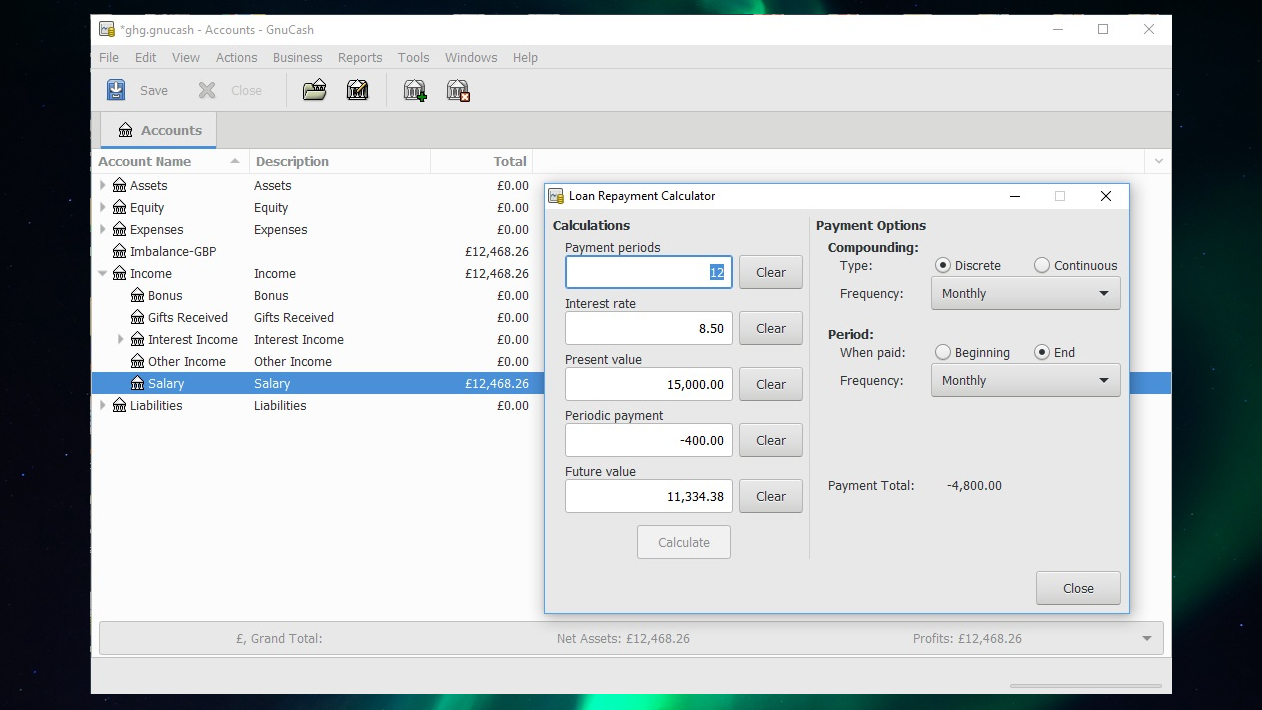Click the Liabilities account bank icon

[119, 405]
